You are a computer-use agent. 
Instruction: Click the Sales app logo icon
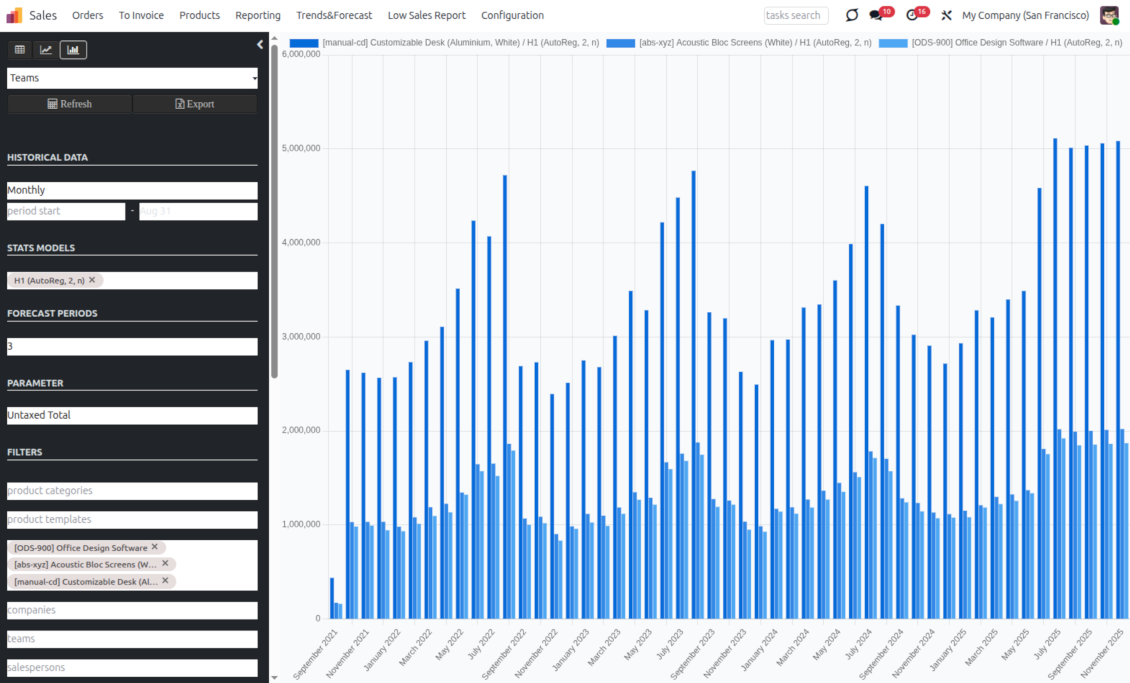(x=14, y=15)
